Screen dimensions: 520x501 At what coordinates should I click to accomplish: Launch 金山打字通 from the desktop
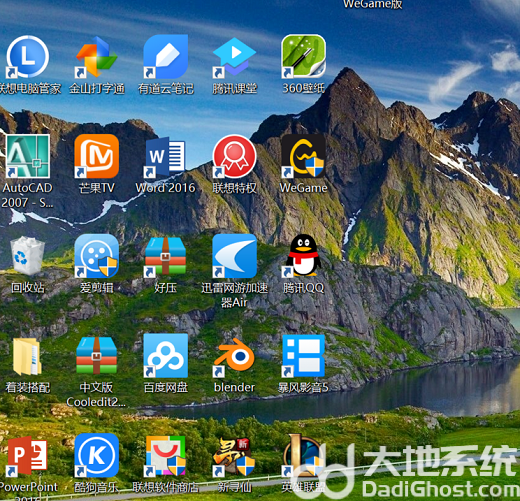click(x=97, y=57)
